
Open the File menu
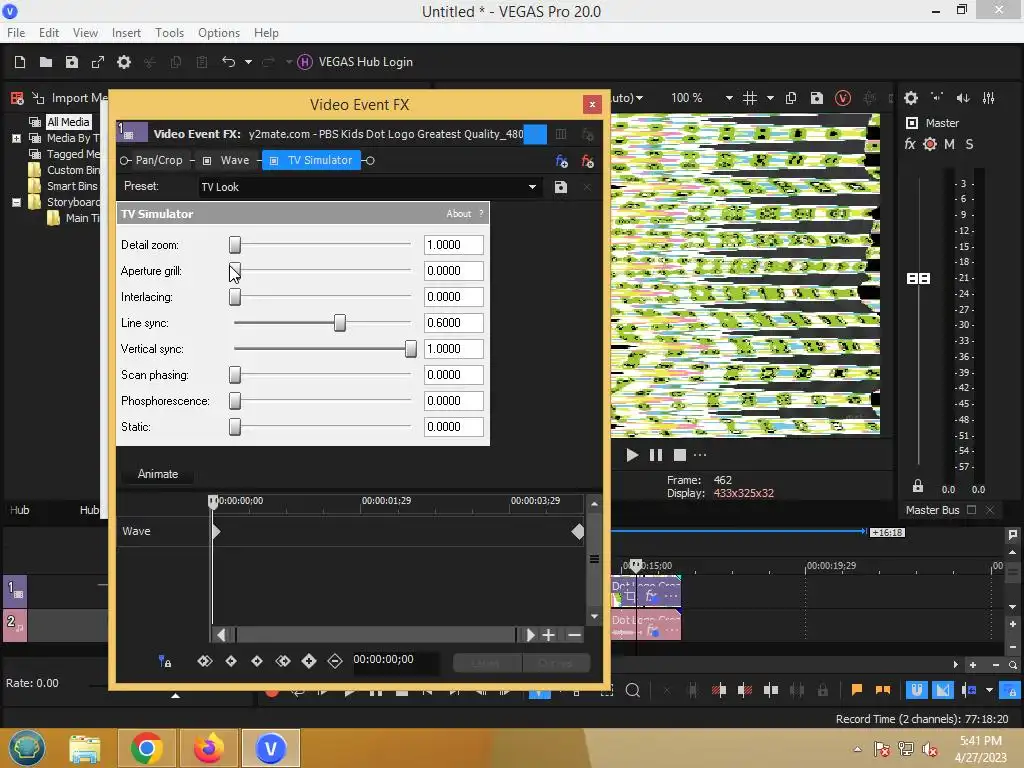click(16, 33)
